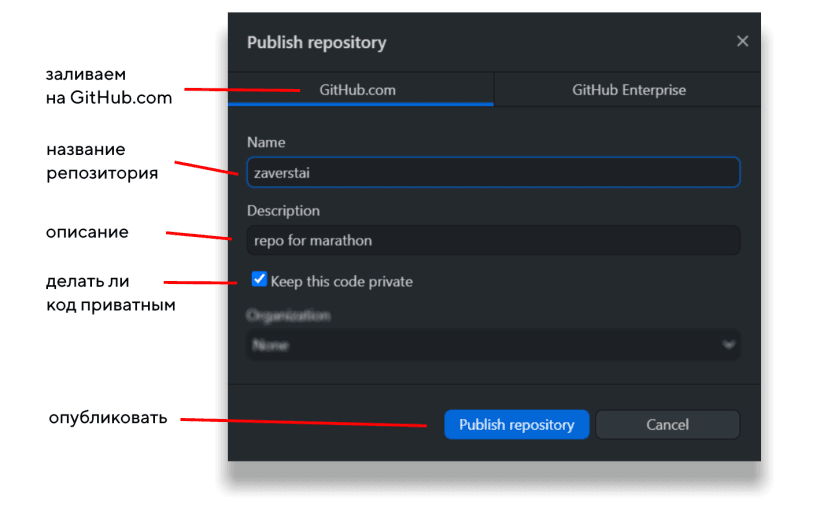
Task: Click the Description field with repo for marathon
Action: pos(493,240)
